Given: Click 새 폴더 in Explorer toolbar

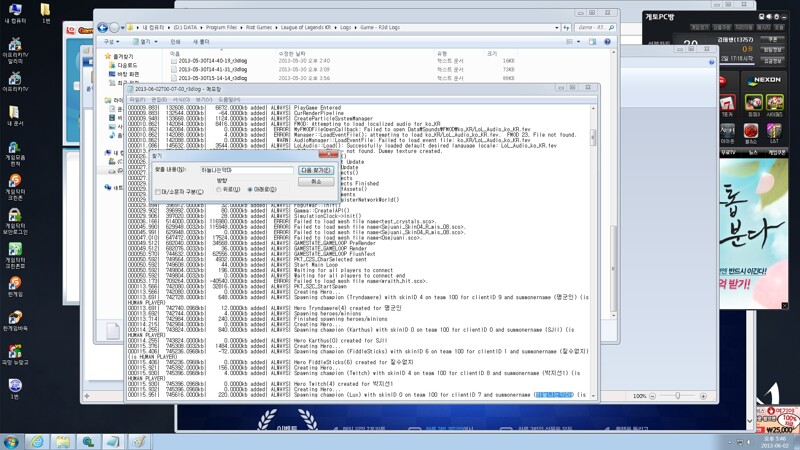Looking at the screenshot, I should click(x=201, y=42).
